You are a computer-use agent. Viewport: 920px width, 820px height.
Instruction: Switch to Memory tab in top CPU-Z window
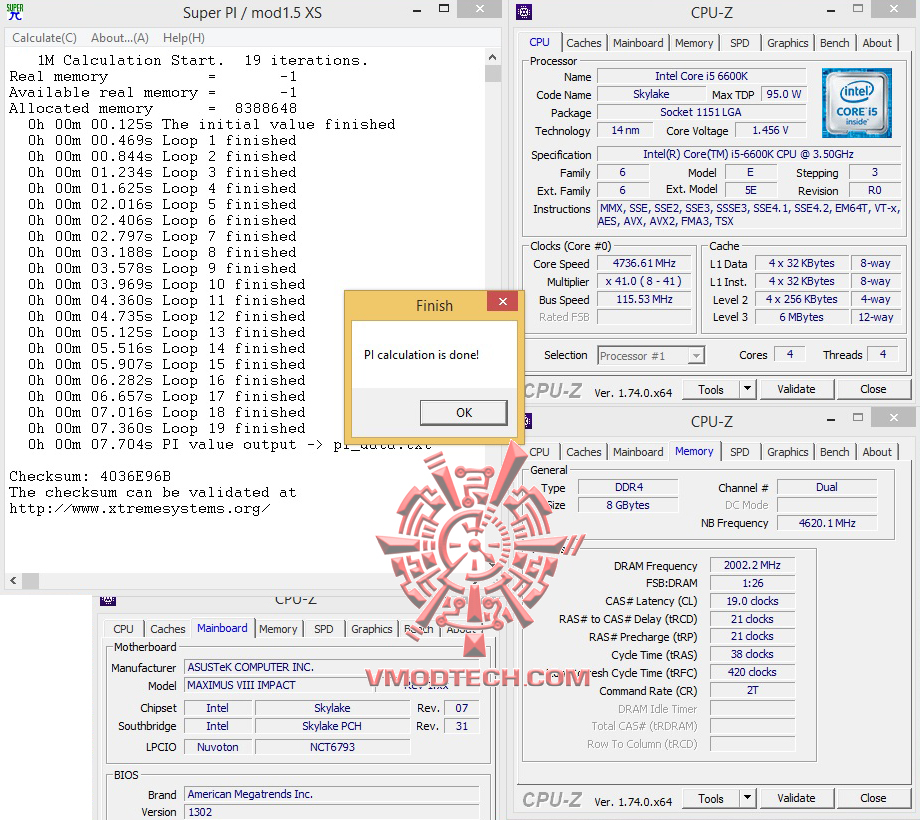click(x=694, y=43)
